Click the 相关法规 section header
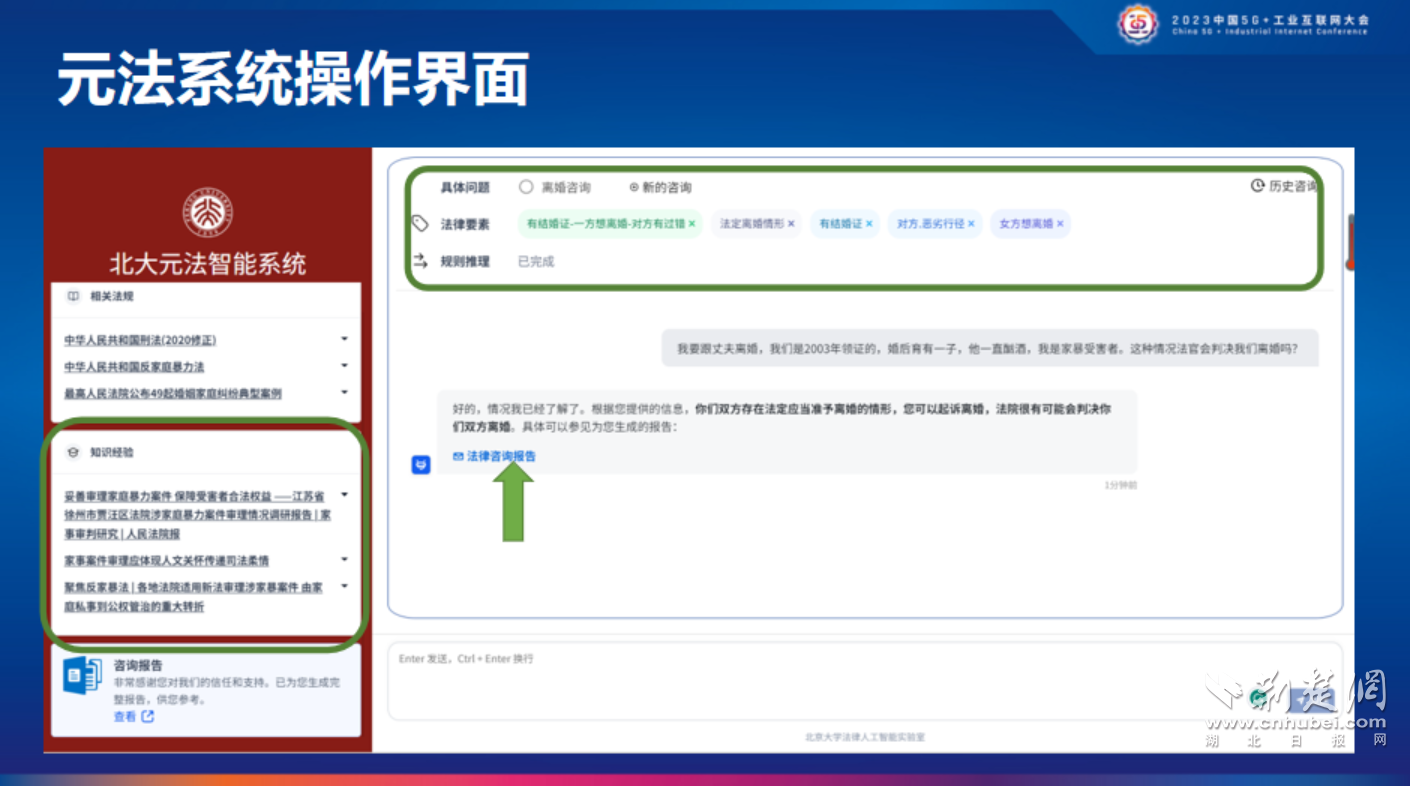 (x=112, y=297)
